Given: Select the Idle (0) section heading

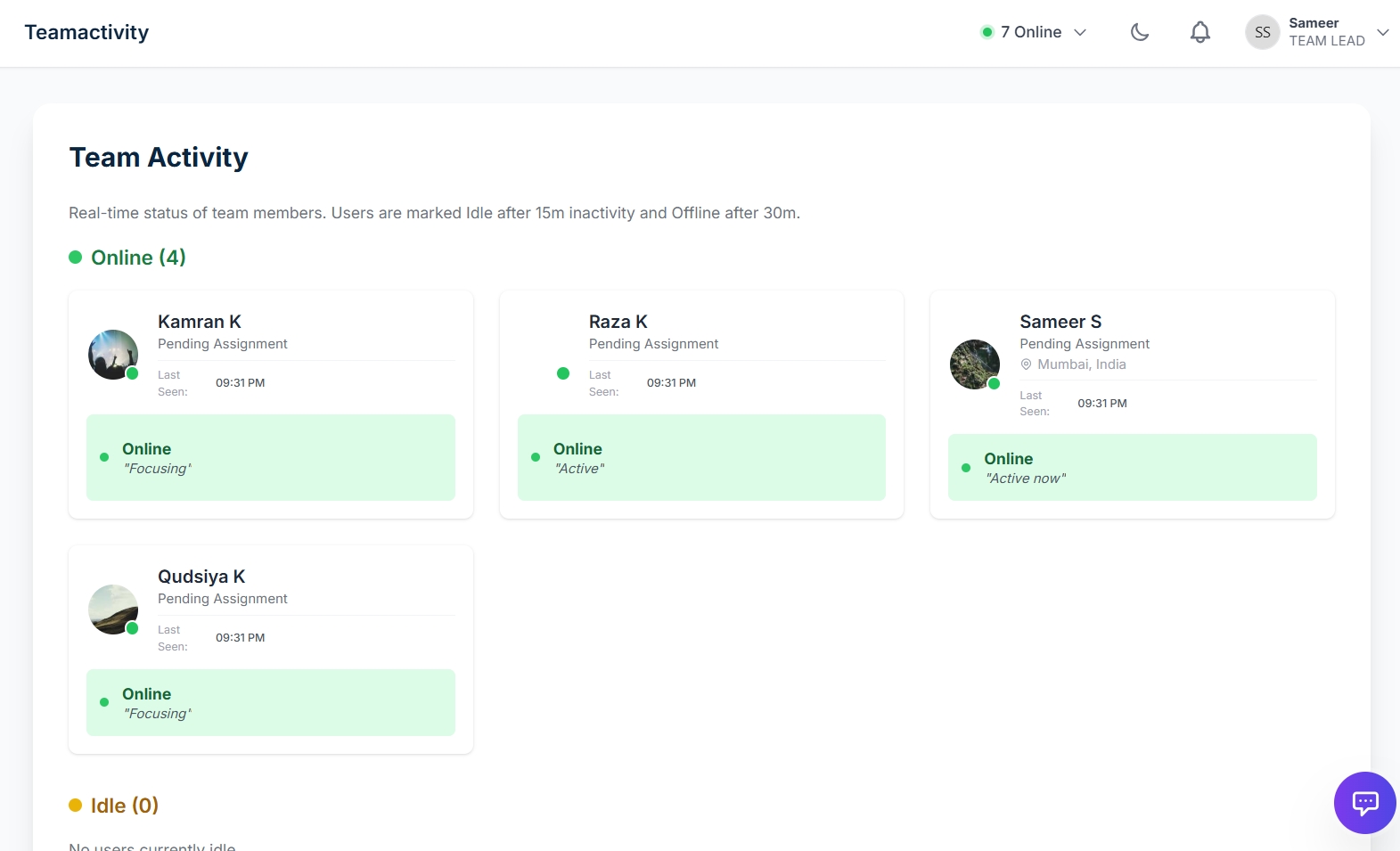Looking at the screenshot, I should [x=124, y=806].
